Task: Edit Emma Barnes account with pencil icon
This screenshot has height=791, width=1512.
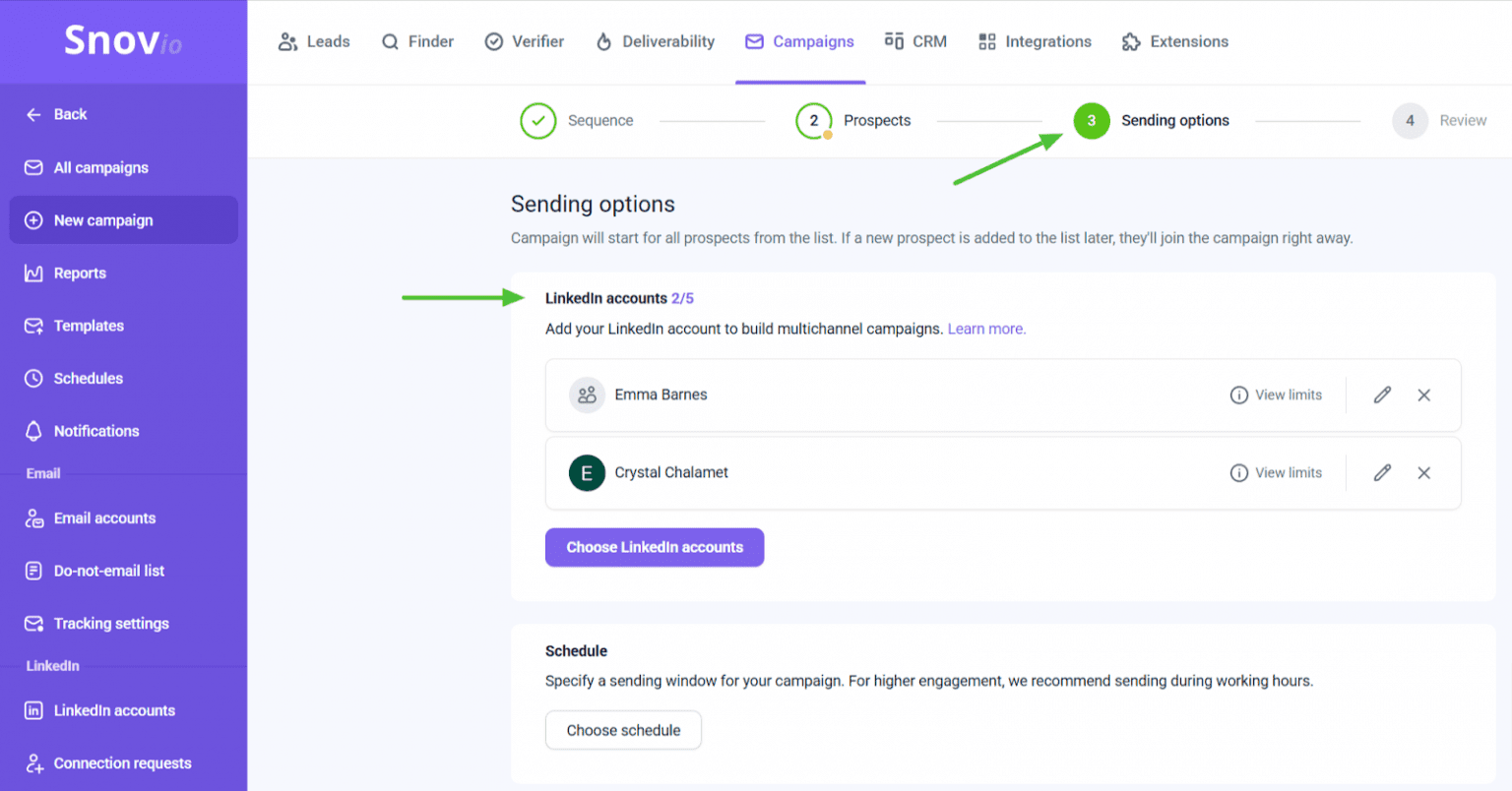Action: pos(1381,395)
